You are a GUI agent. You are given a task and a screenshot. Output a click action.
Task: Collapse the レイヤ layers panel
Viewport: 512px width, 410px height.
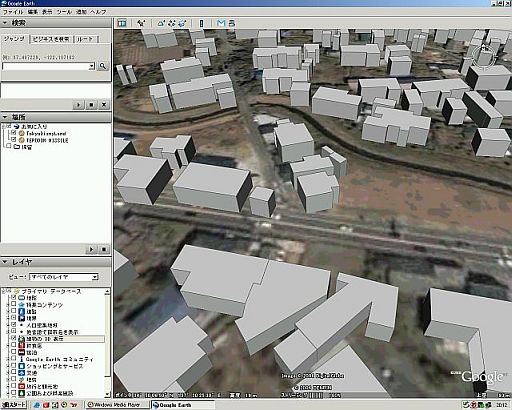pyautogui.click(x=5, y=262)
